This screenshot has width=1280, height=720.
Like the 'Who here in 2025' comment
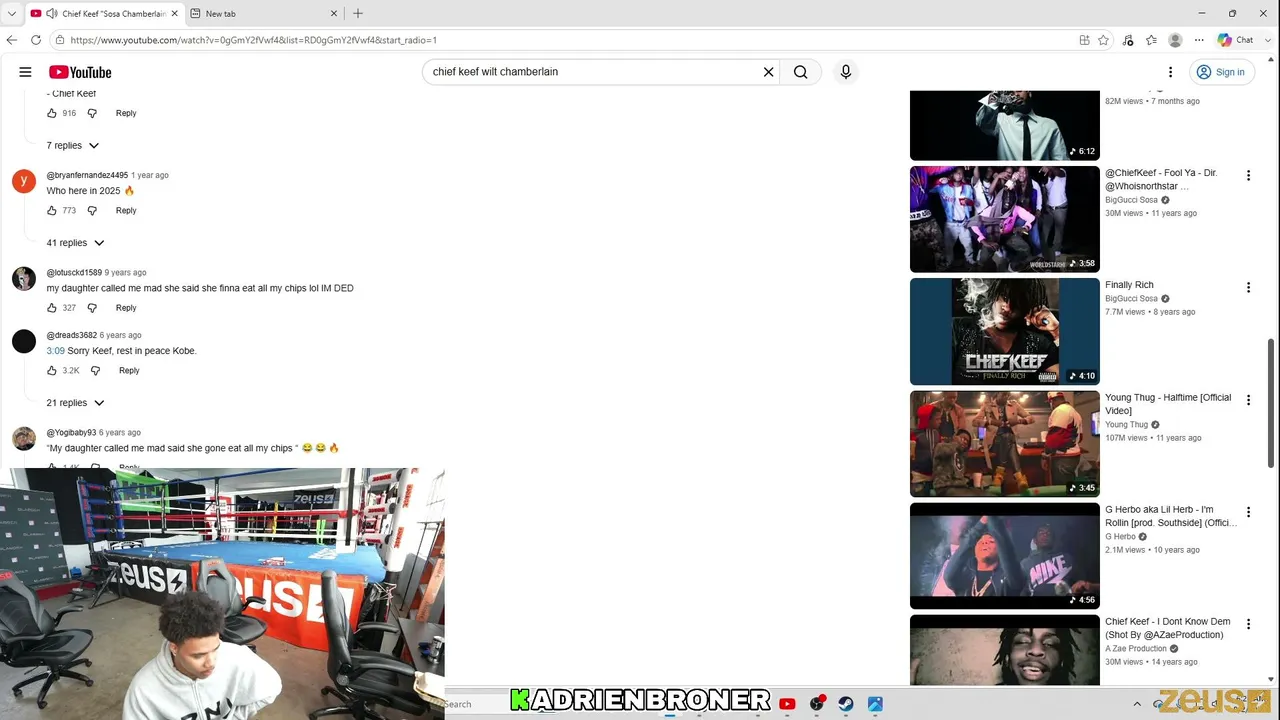click(52, 210)
